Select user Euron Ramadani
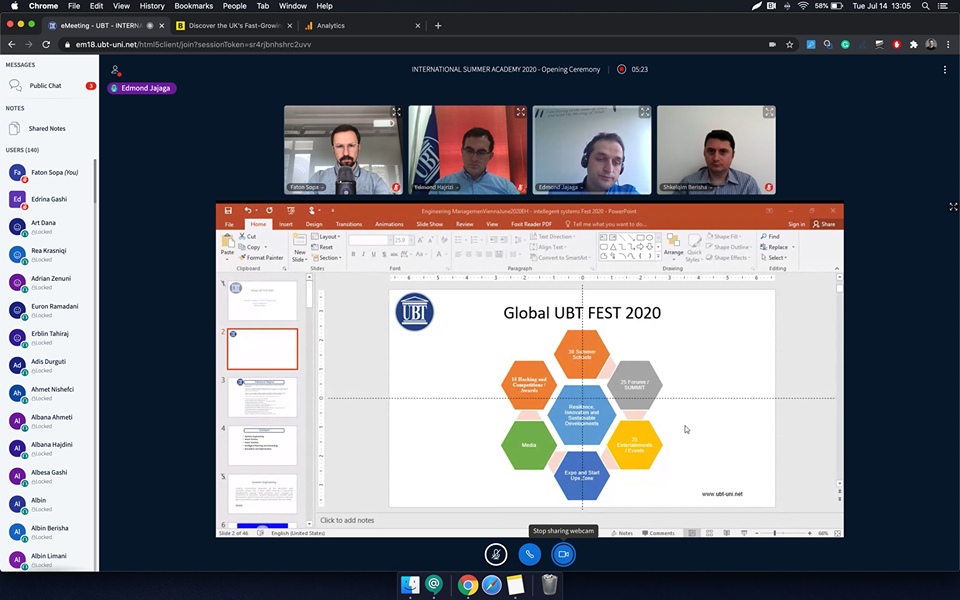 [x=49, y=310]
